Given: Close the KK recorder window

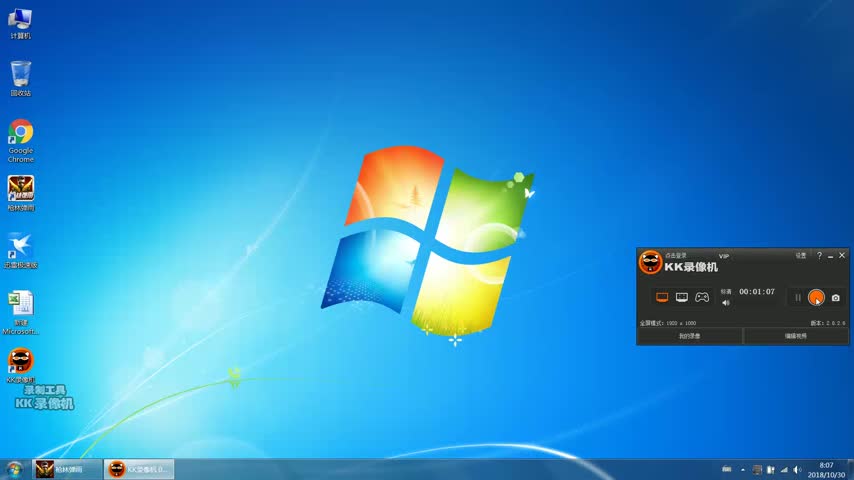Looking at the screenshot, I should (842, 255).
